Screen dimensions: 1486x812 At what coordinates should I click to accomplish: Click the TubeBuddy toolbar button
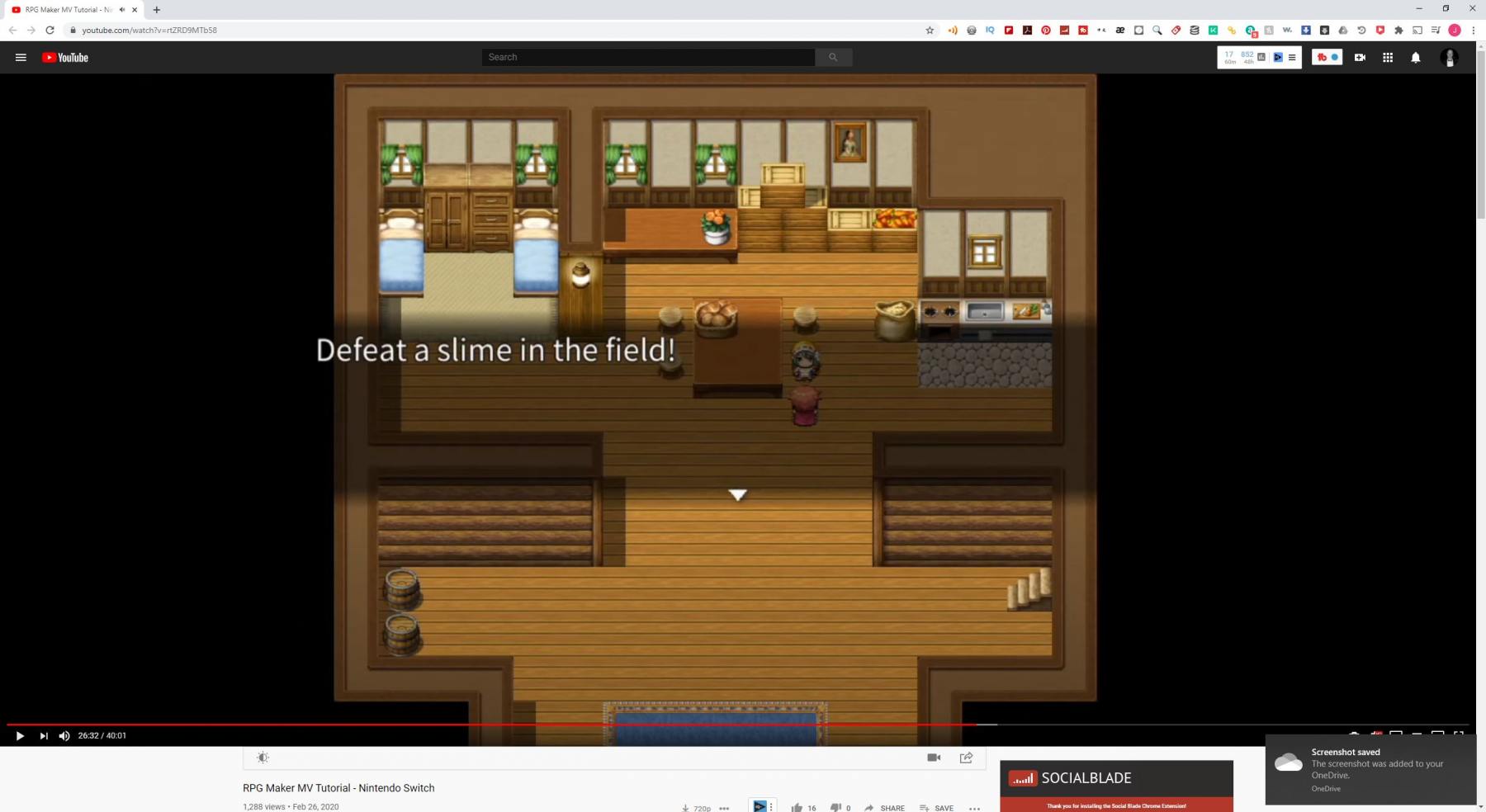[x=1327, y=57]
